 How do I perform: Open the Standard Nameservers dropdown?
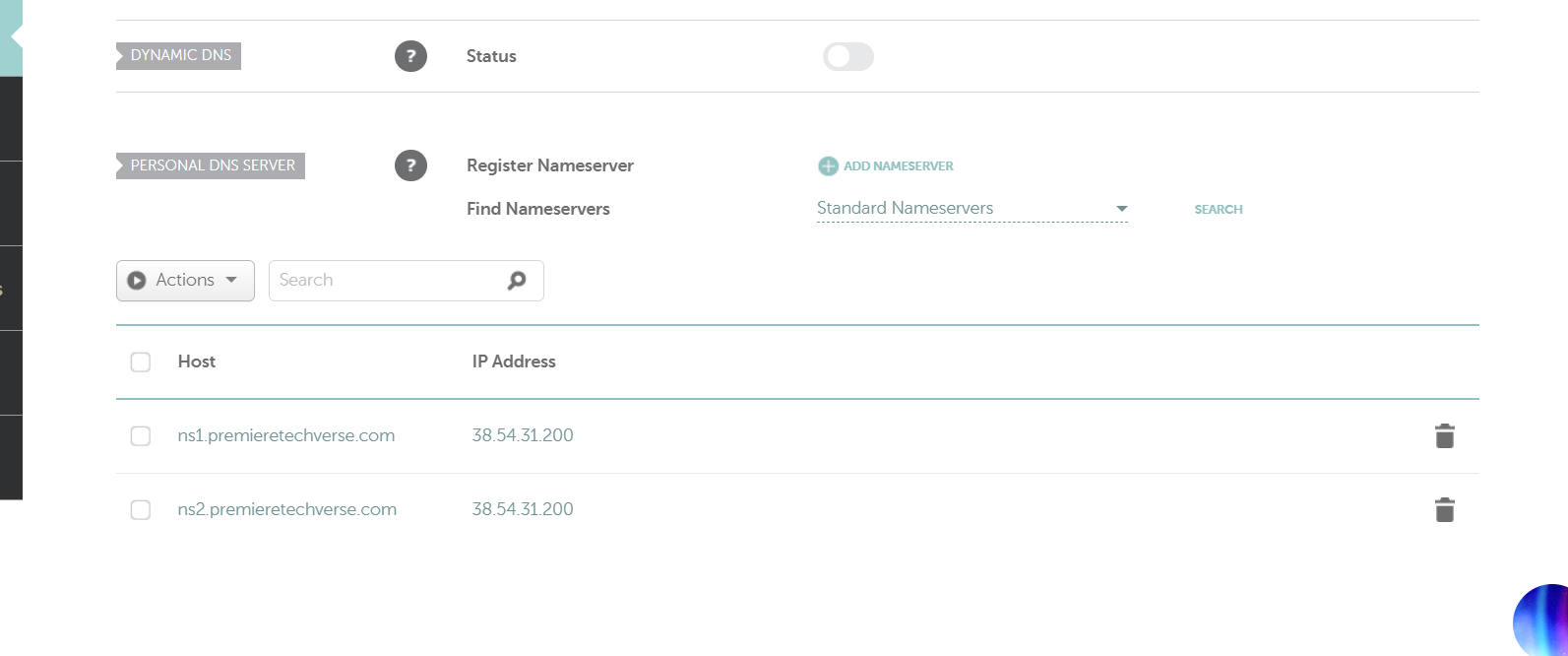[x=972, y=208]
